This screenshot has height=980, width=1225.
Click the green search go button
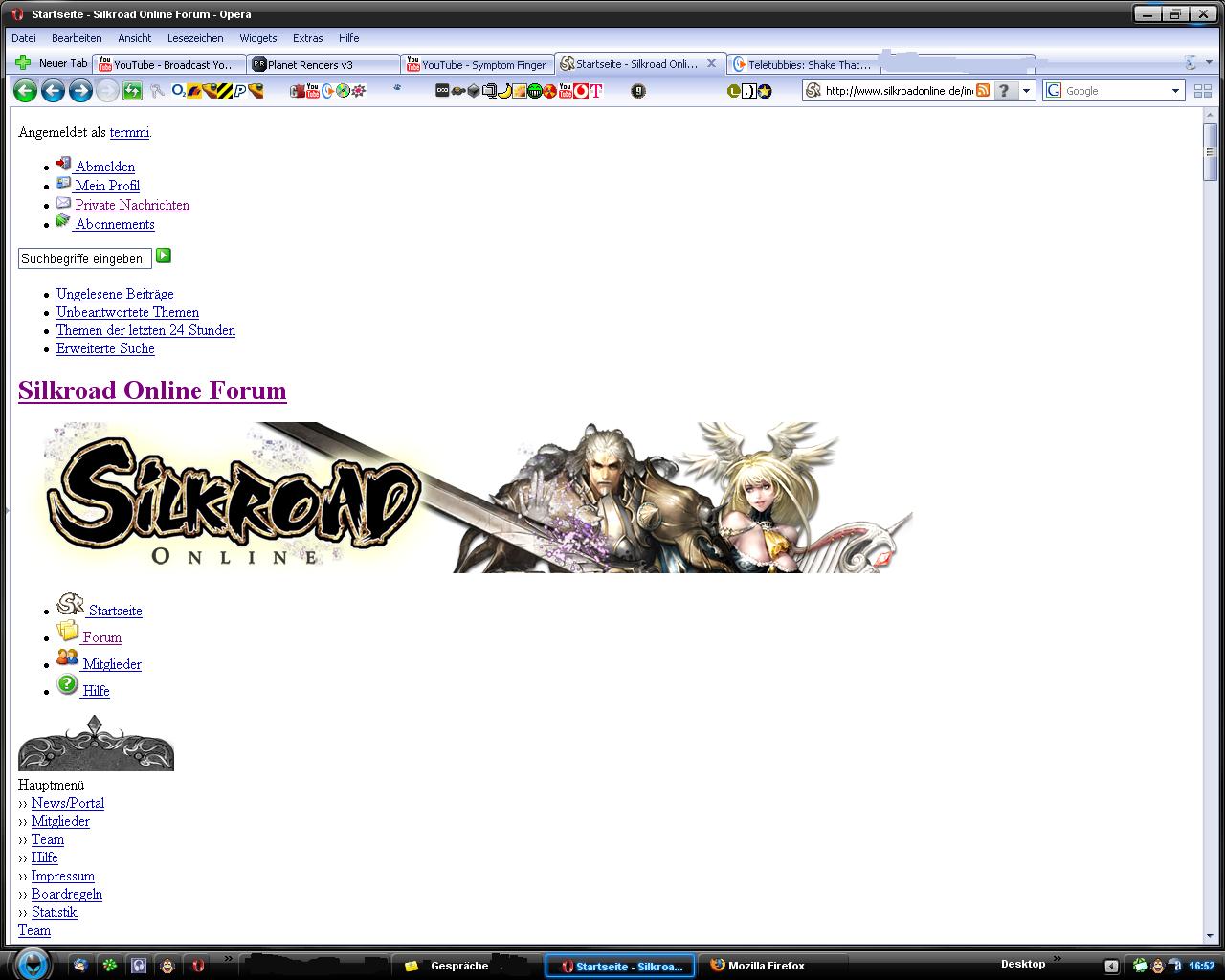tap(164, 256)
